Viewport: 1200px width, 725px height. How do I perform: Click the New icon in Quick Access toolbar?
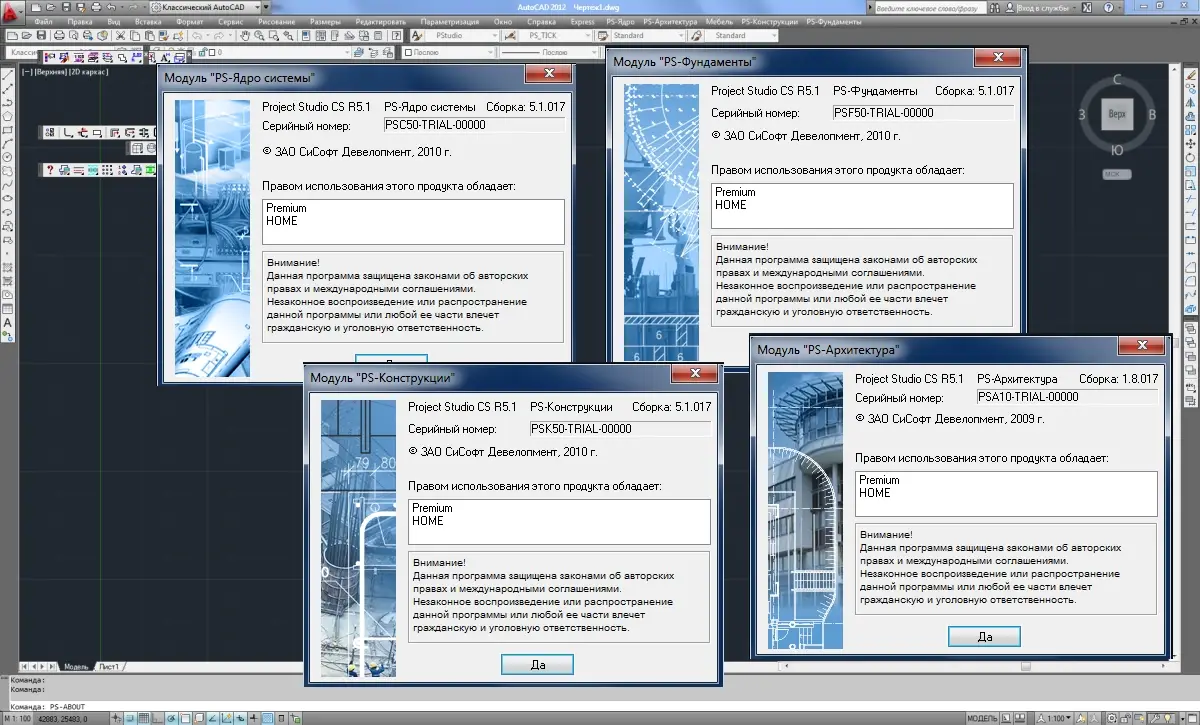[35, 8]
